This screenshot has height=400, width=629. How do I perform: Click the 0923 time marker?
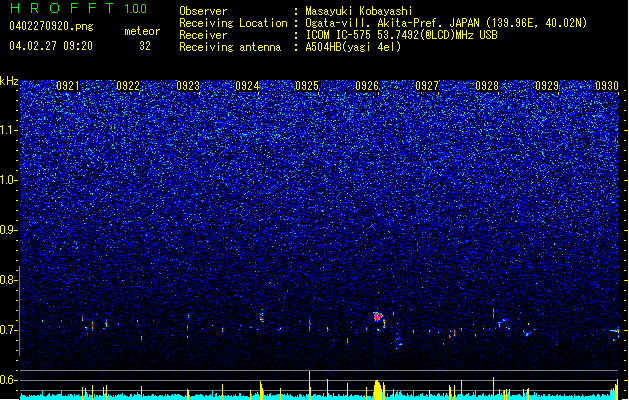pyautogui.click(x=188, y=86)
